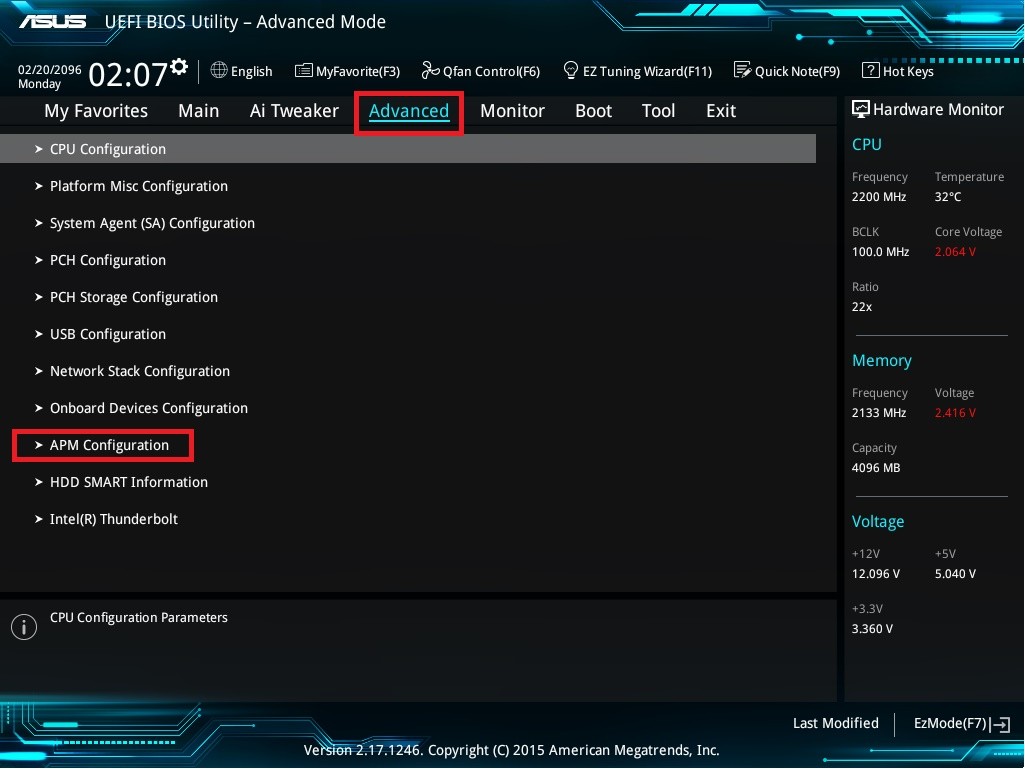Open Platform Misc Configuration label
This screenshot has width=1025, height=769.
pos(139,186)
